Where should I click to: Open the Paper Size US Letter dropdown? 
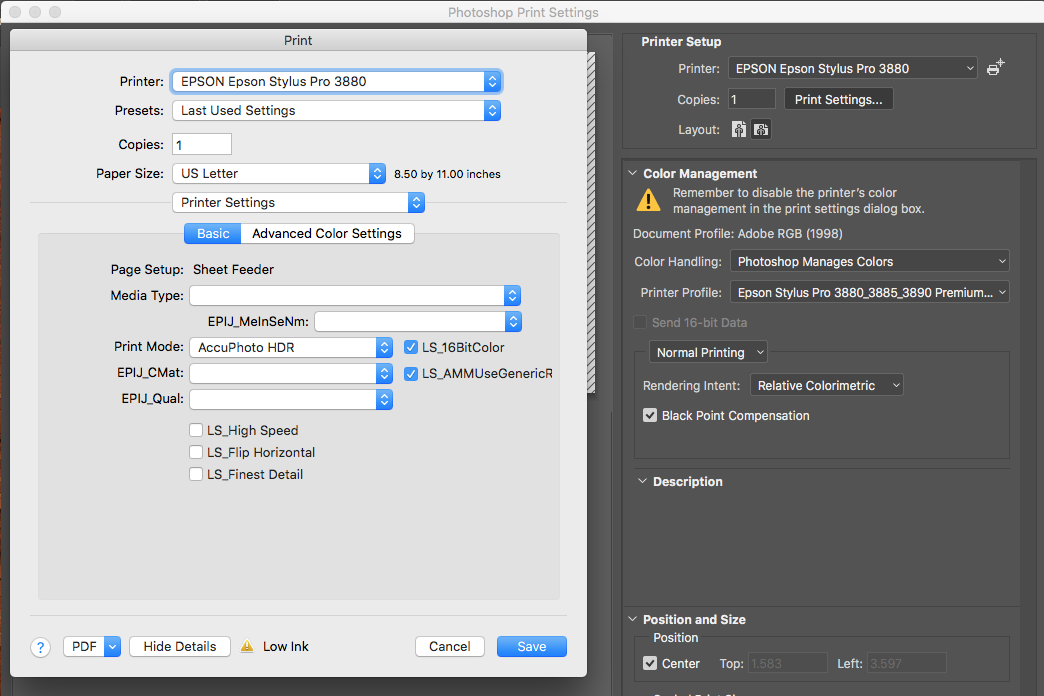(279, 173)
